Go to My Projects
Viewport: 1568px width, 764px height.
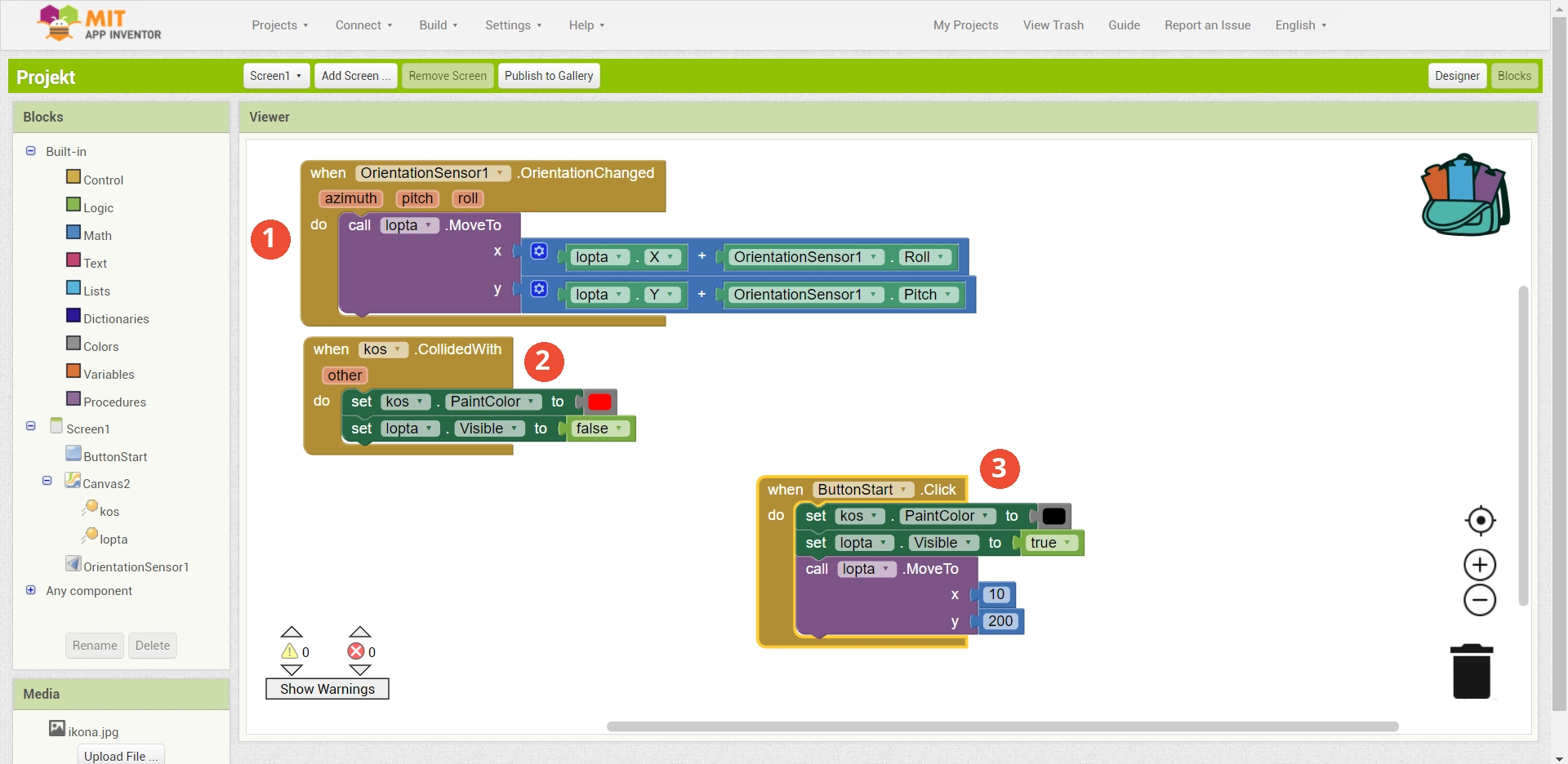pos(966,25)
